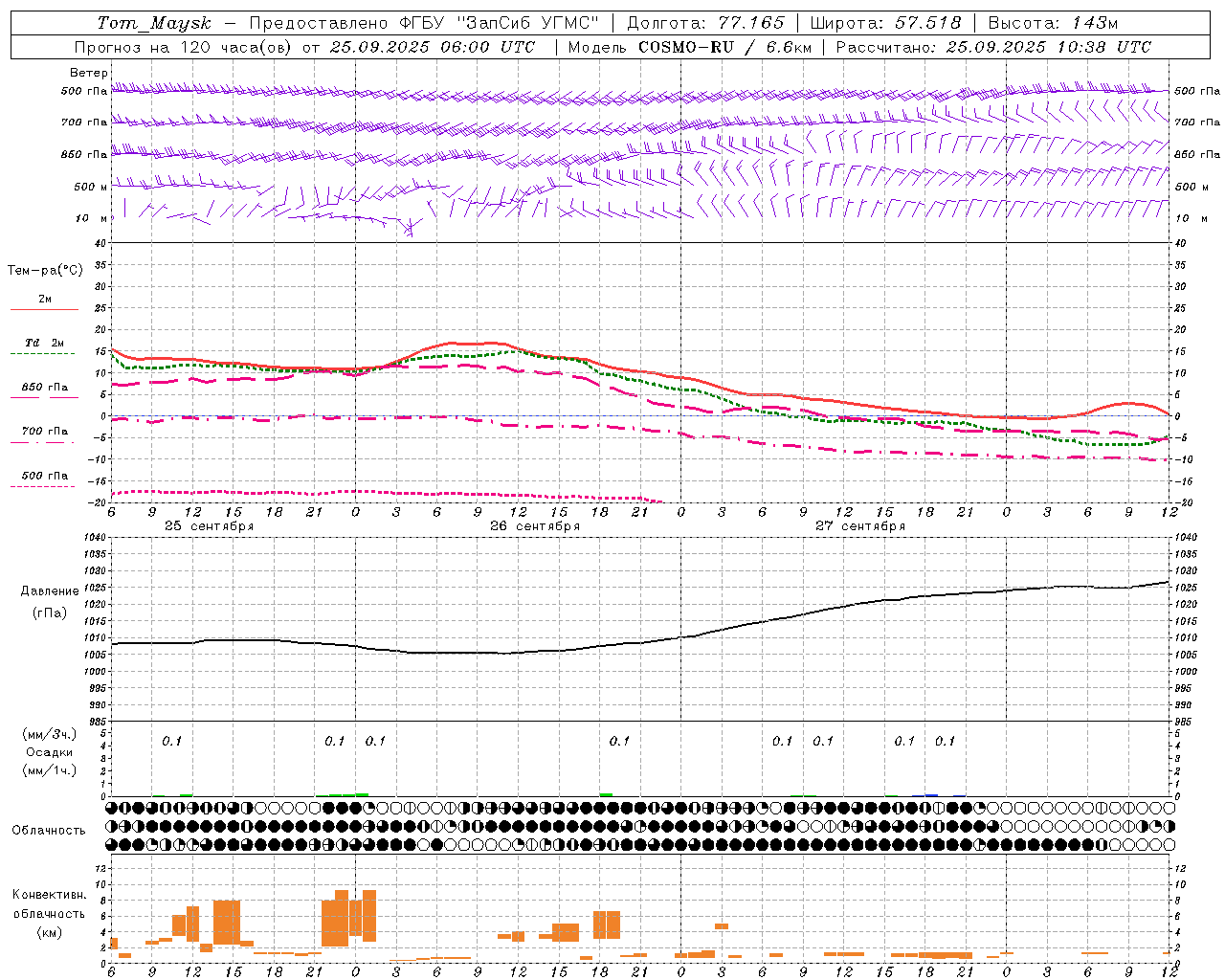
Task: Click the Осадки panel label
Action: (50, 752)
